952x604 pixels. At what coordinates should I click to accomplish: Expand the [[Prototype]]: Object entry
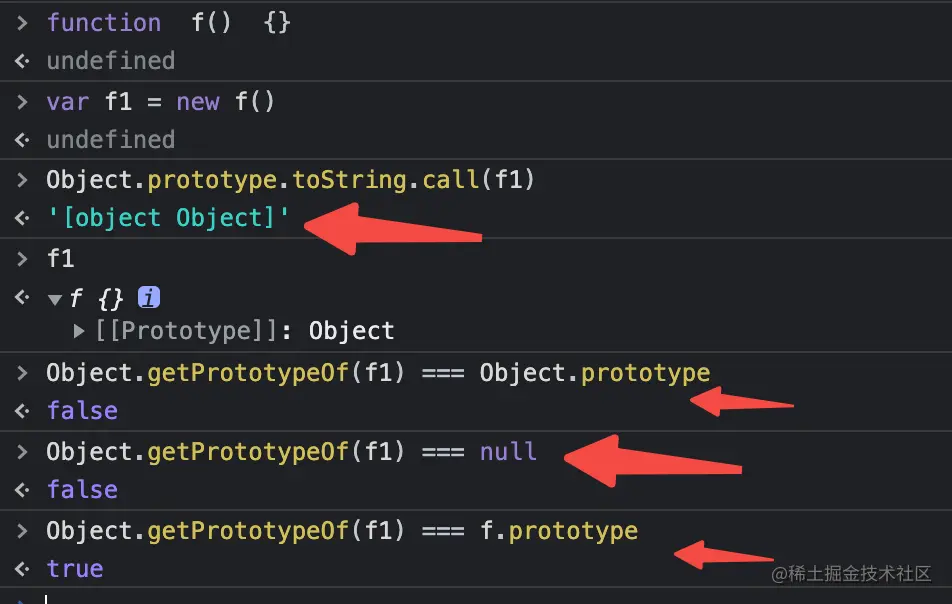coord(79,331)
